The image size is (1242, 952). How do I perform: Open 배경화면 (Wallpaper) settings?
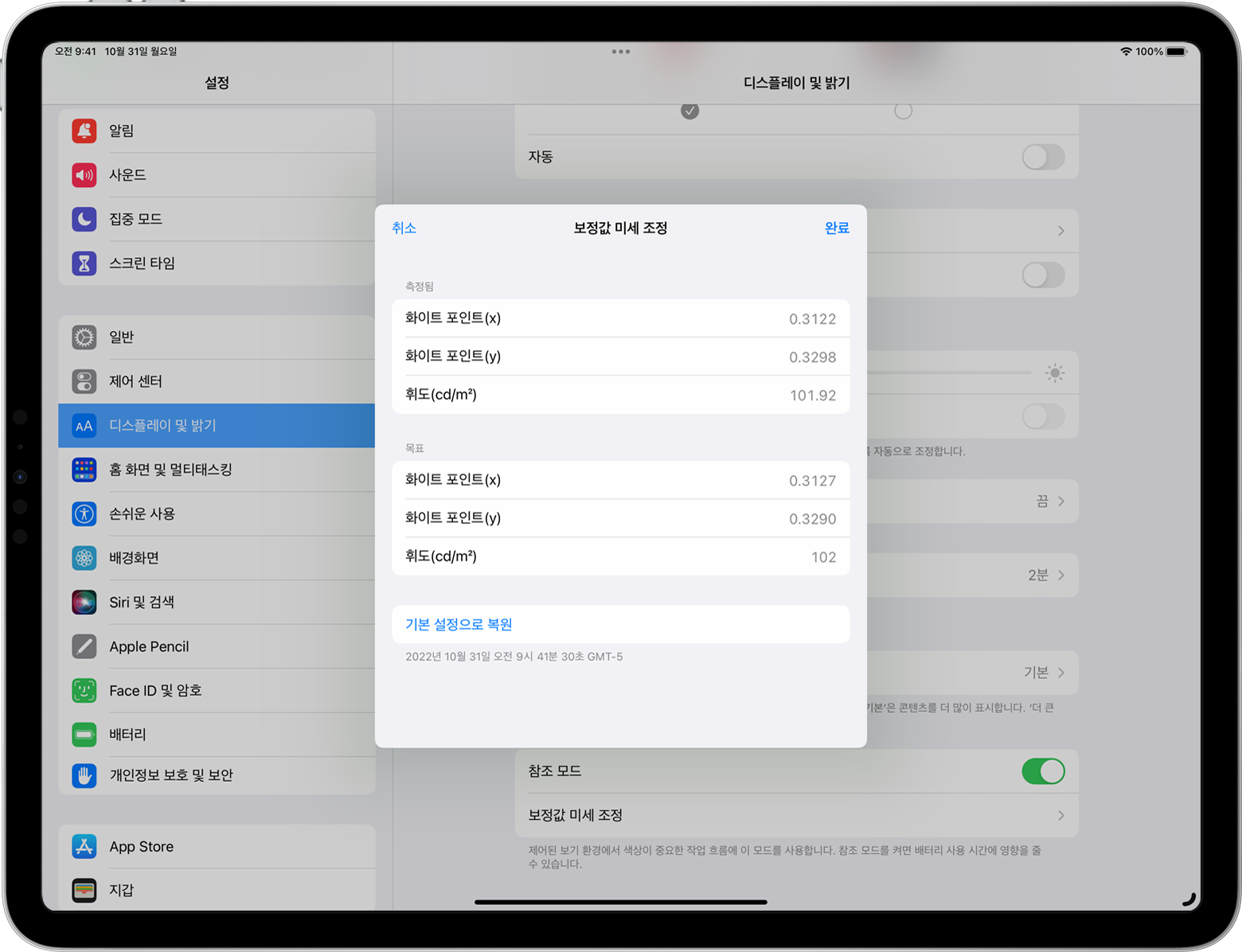pyautogui.click(x=134, y=558)
